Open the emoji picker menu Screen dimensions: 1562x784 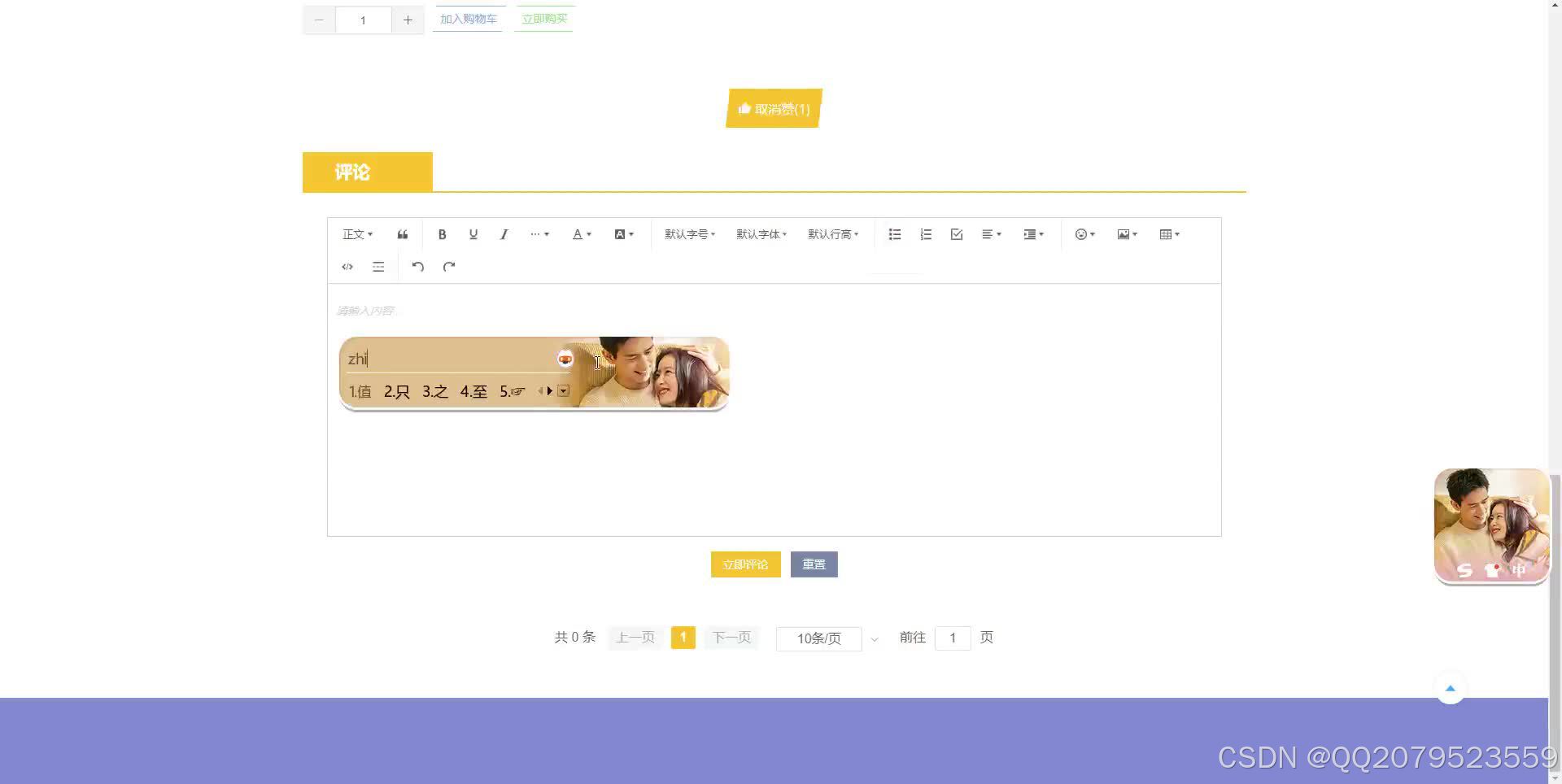(1084, 234)
